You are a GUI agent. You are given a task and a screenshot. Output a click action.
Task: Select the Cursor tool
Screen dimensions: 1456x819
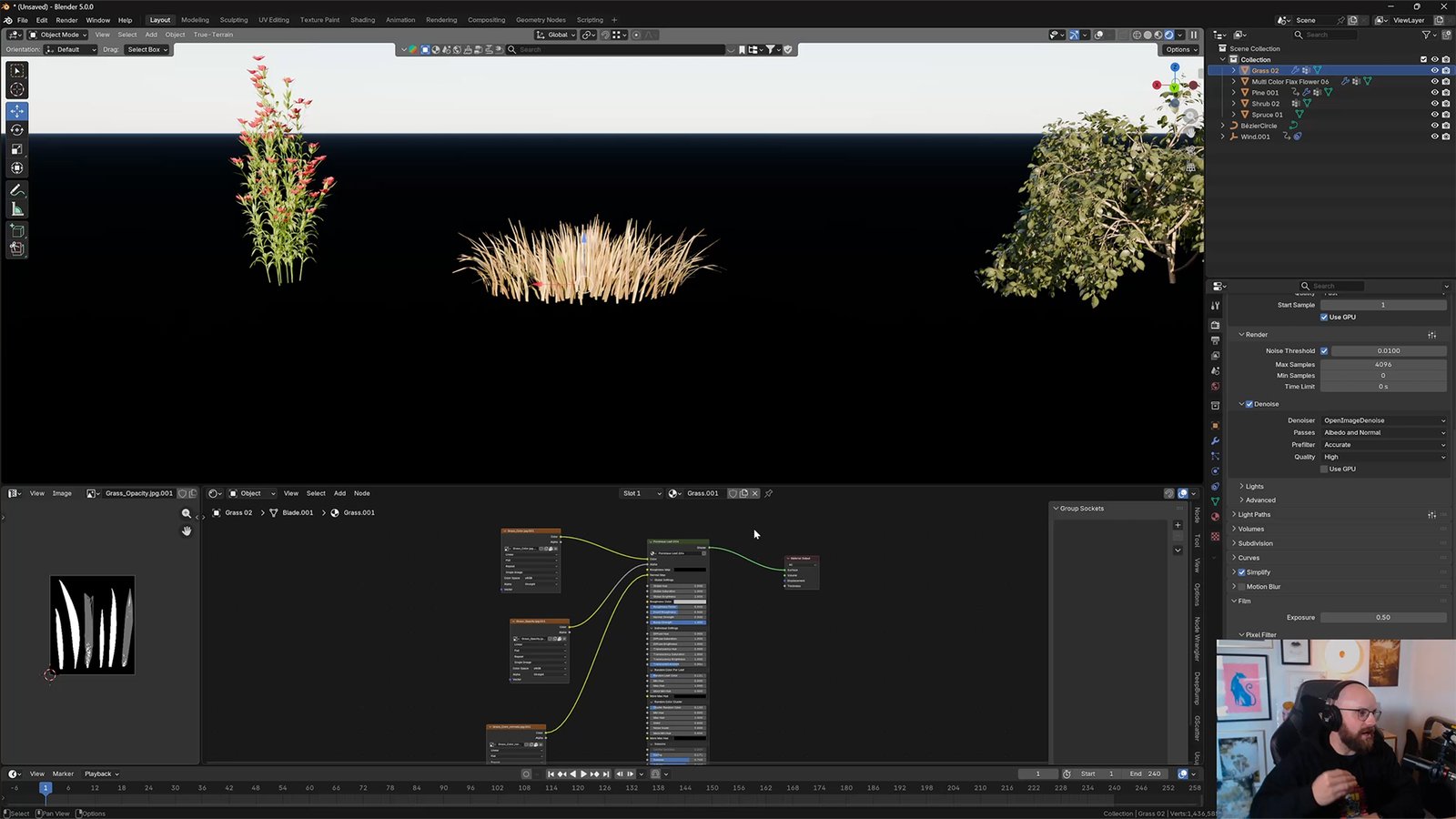(16, 89)
